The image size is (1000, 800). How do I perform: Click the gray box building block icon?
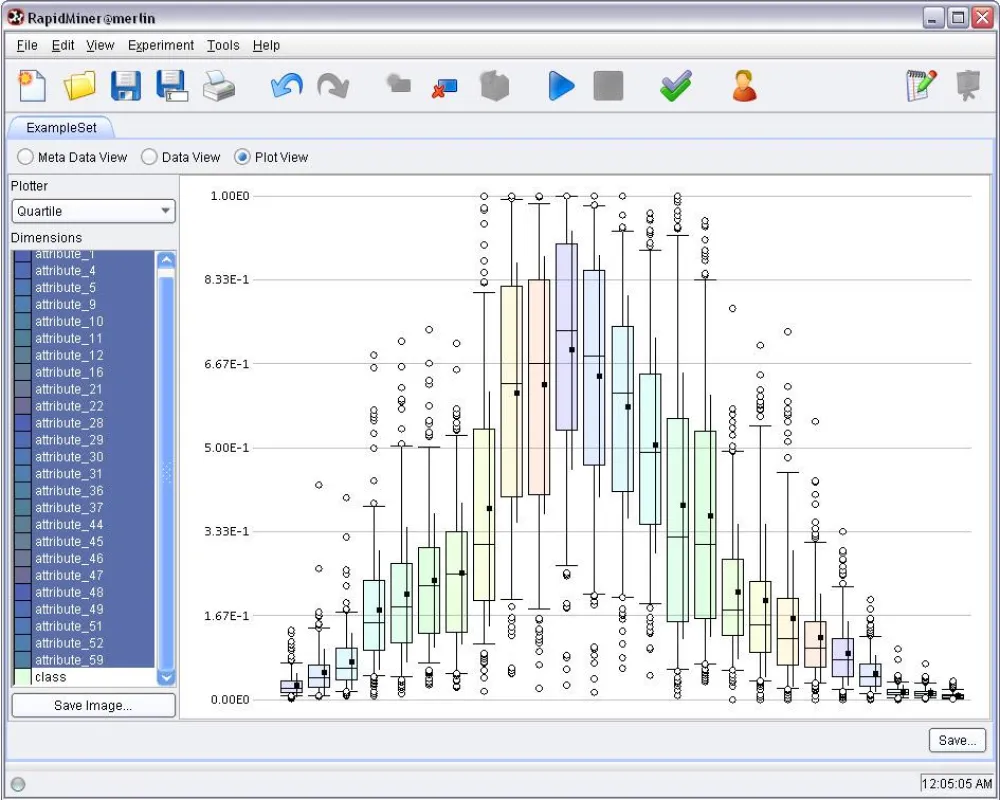tap(494, 85)
